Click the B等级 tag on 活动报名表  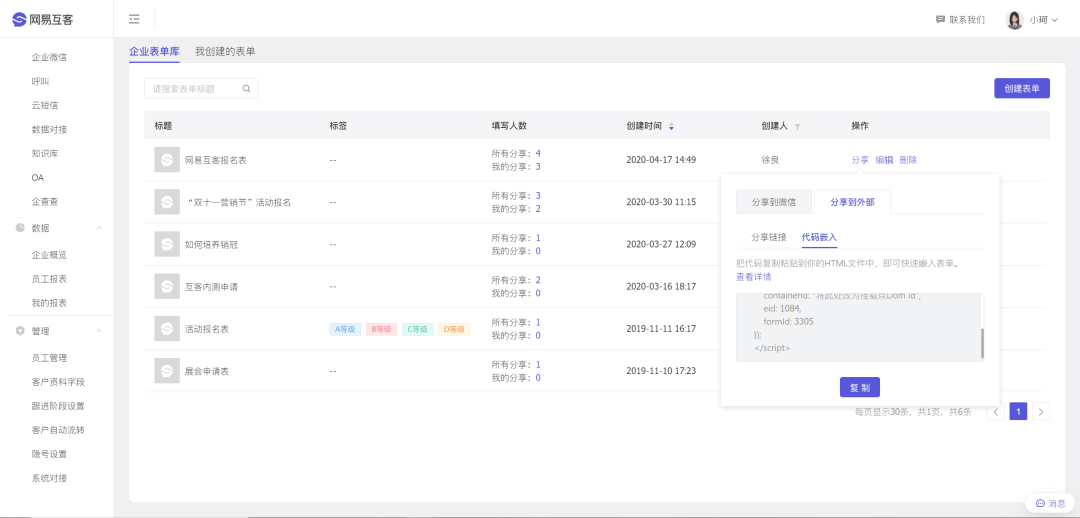382,329
